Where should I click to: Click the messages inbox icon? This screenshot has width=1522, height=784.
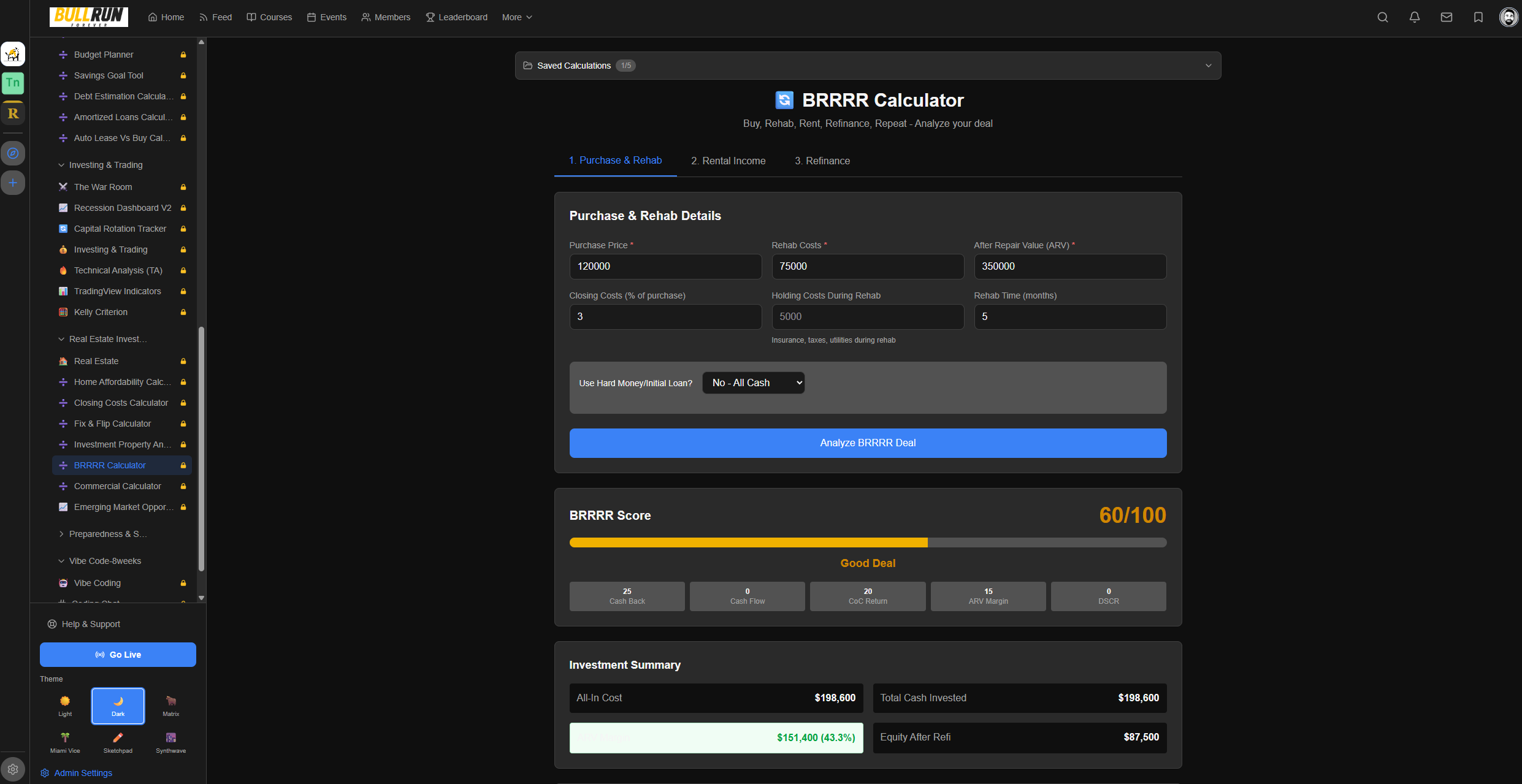[1447, 17]
